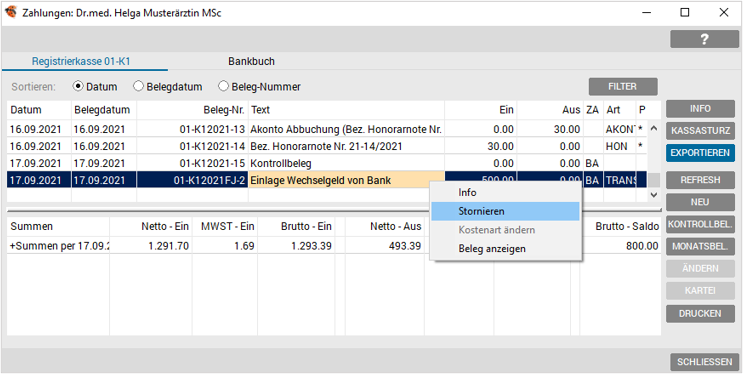Run KASSASTURZ
Screen dimensions: 743x374
(700, 131)
